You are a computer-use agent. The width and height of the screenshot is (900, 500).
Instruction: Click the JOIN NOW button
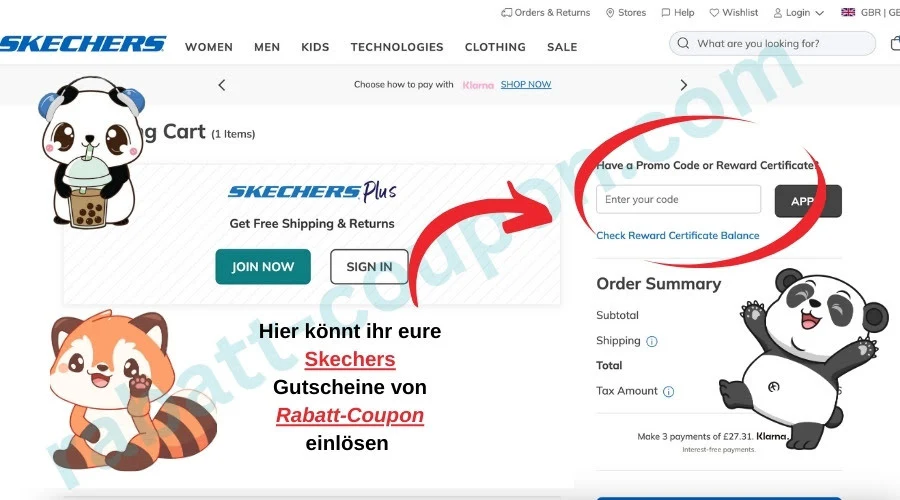coord(263,266)
